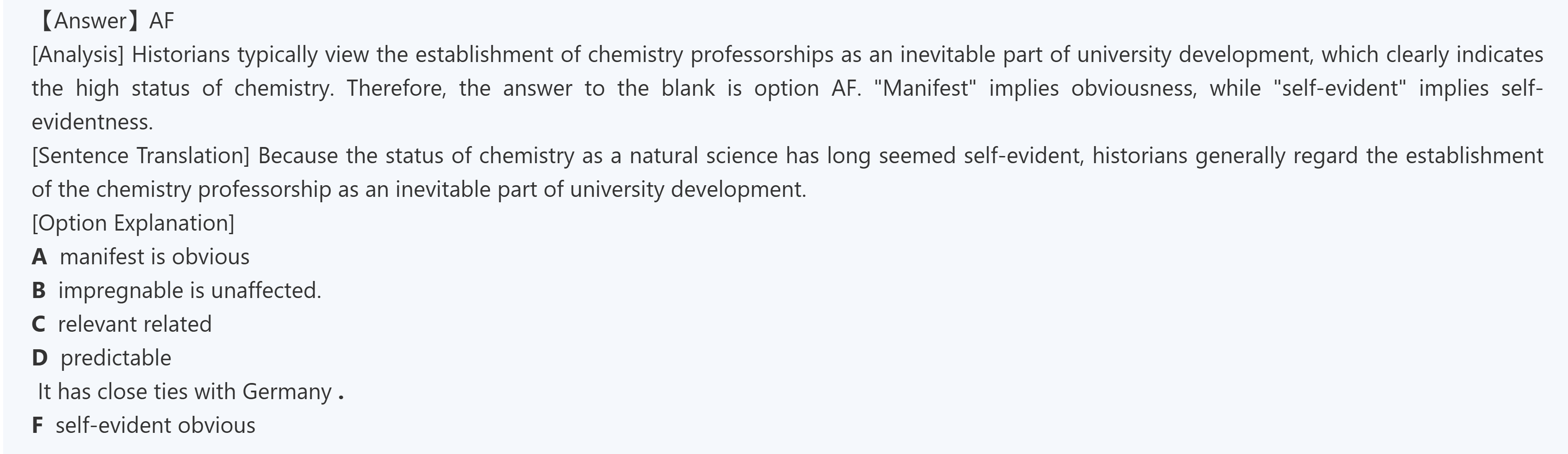Click the 【Answer】 label at the top
This screenshot has width=1568, height=454.
(x=89, y=21)
